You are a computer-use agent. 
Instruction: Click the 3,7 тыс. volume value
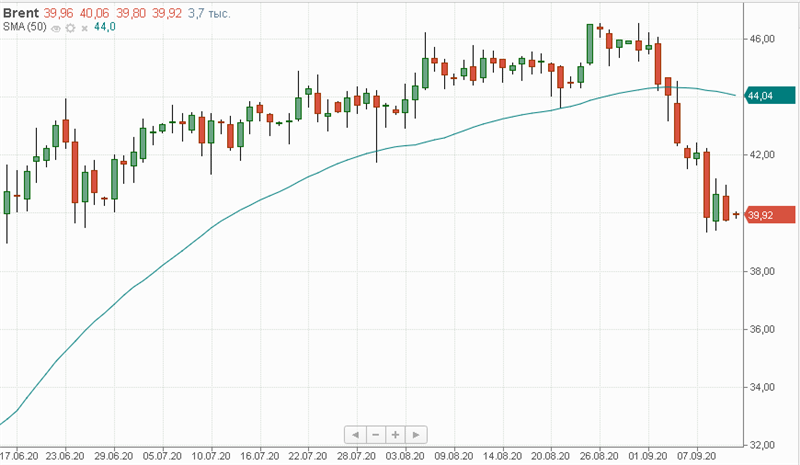(x=209, y=13)
